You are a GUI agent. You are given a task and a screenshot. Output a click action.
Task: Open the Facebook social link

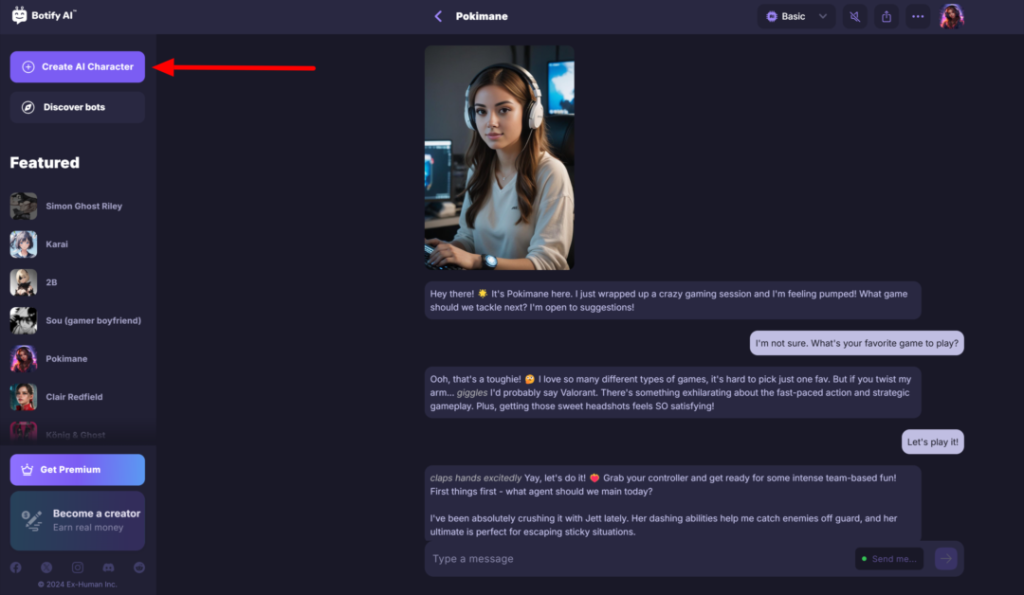point(16,568)
